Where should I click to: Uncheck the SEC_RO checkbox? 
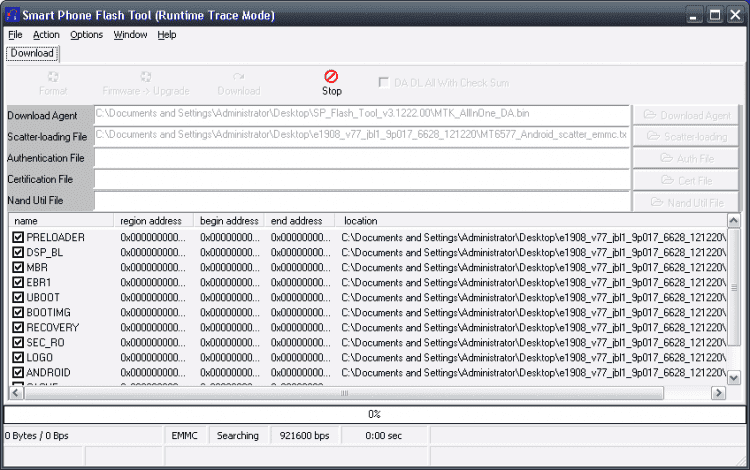(18, 342)
